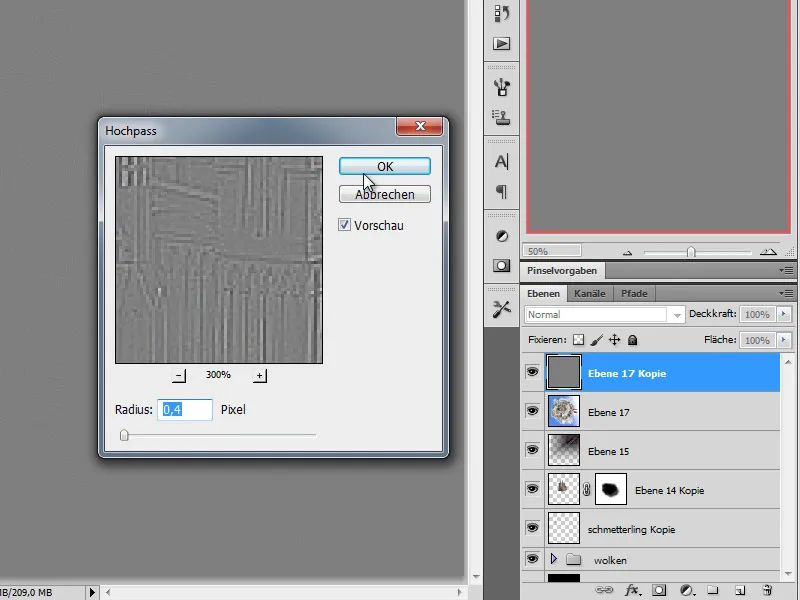Hide the Ebene 14 Kopie layer
The image size is (800, 600).
coord(532,489)
